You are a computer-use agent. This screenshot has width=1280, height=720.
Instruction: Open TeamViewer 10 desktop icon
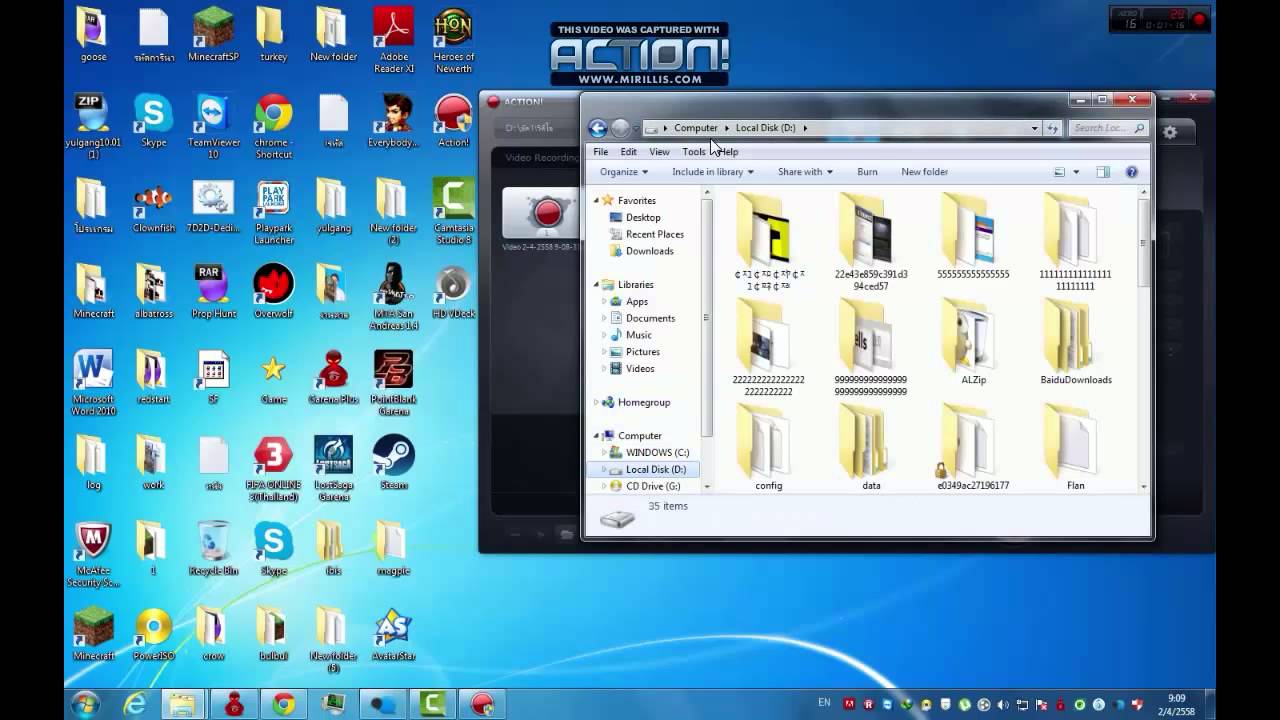(213, 127)
